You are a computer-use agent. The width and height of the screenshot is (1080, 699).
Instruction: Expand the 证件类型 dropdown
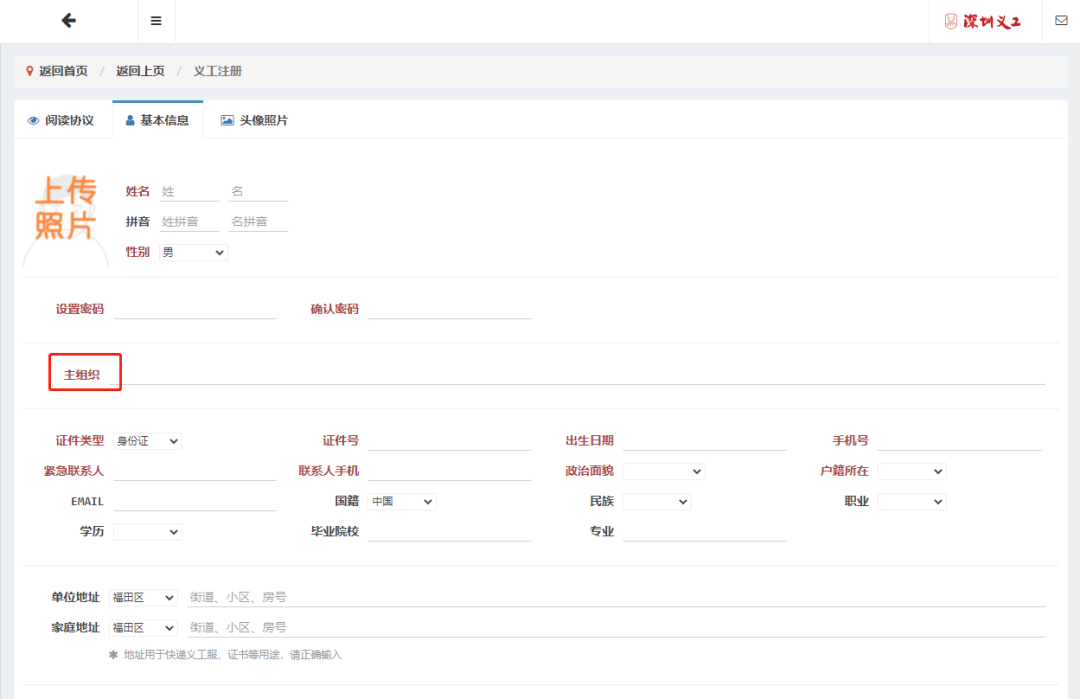click(x=147, y=441)
